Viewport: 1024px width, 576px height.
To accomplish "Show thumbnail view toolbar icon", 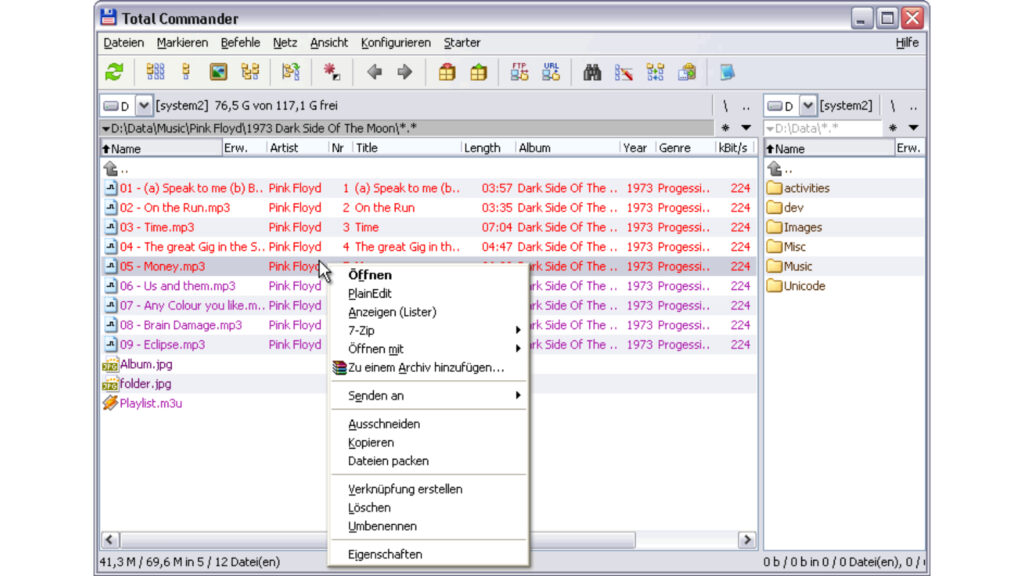I will [x=218, y=72].
